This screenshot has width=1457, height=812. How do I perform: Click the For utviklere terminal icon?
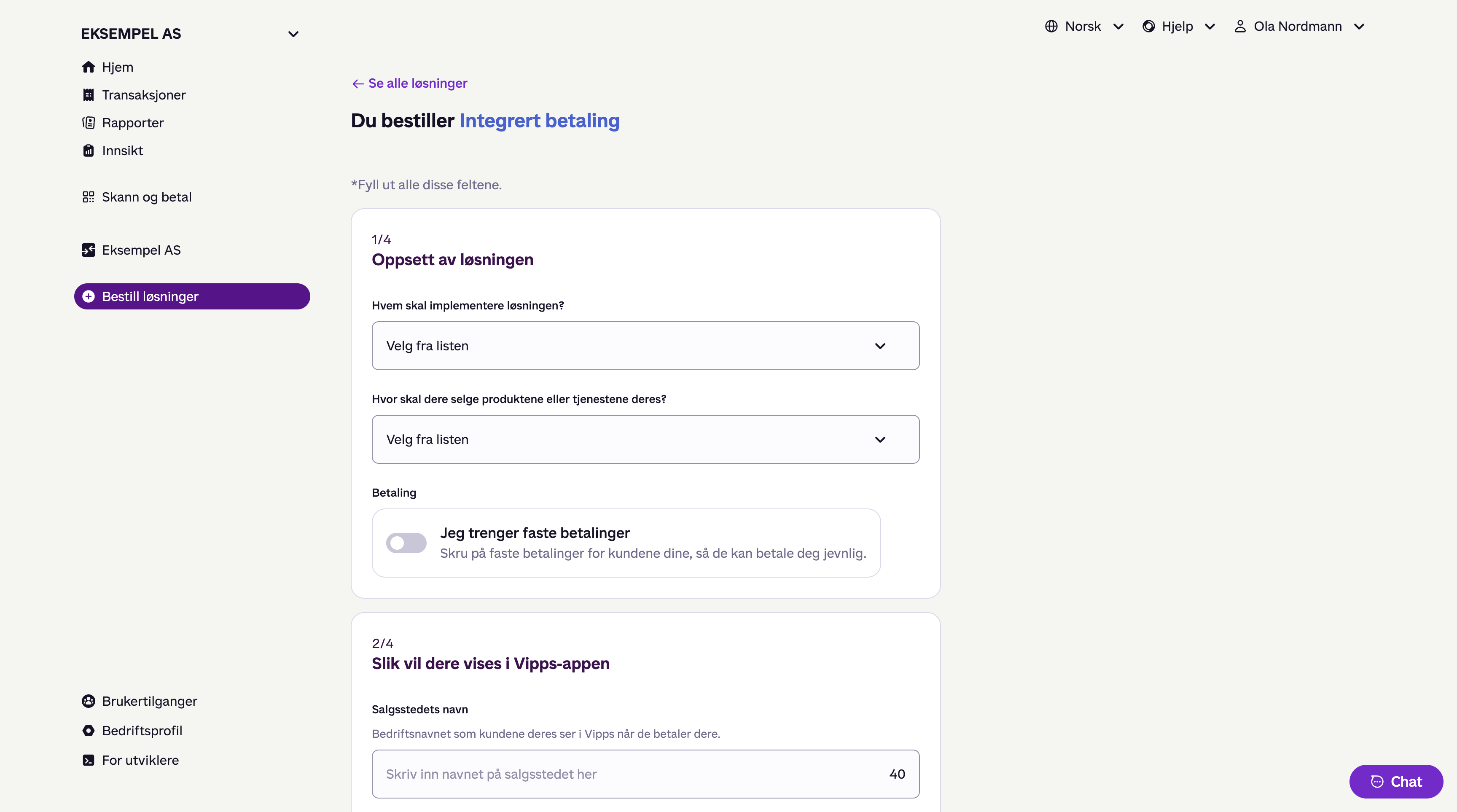[x=88, y=760]
